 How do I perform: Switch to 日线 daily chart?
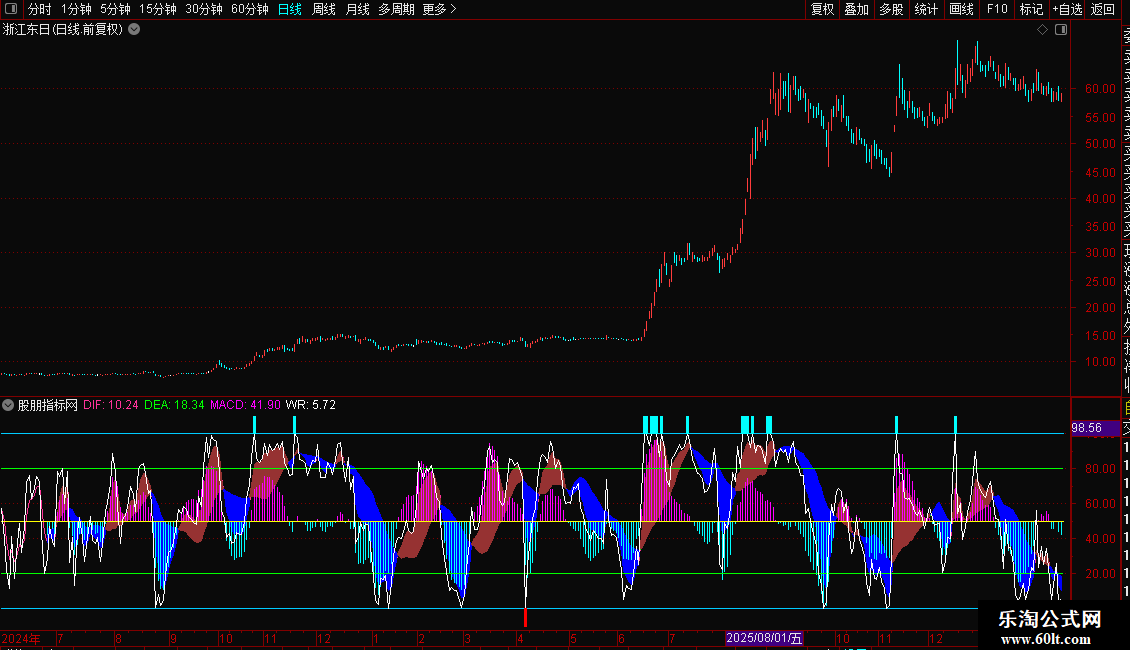tap(290, 9)
